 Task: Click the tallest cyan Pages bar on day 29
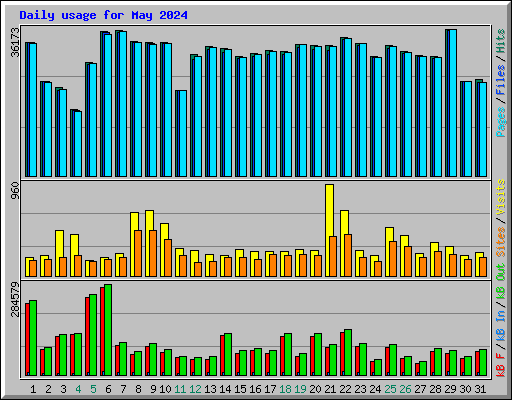point(453,103)
